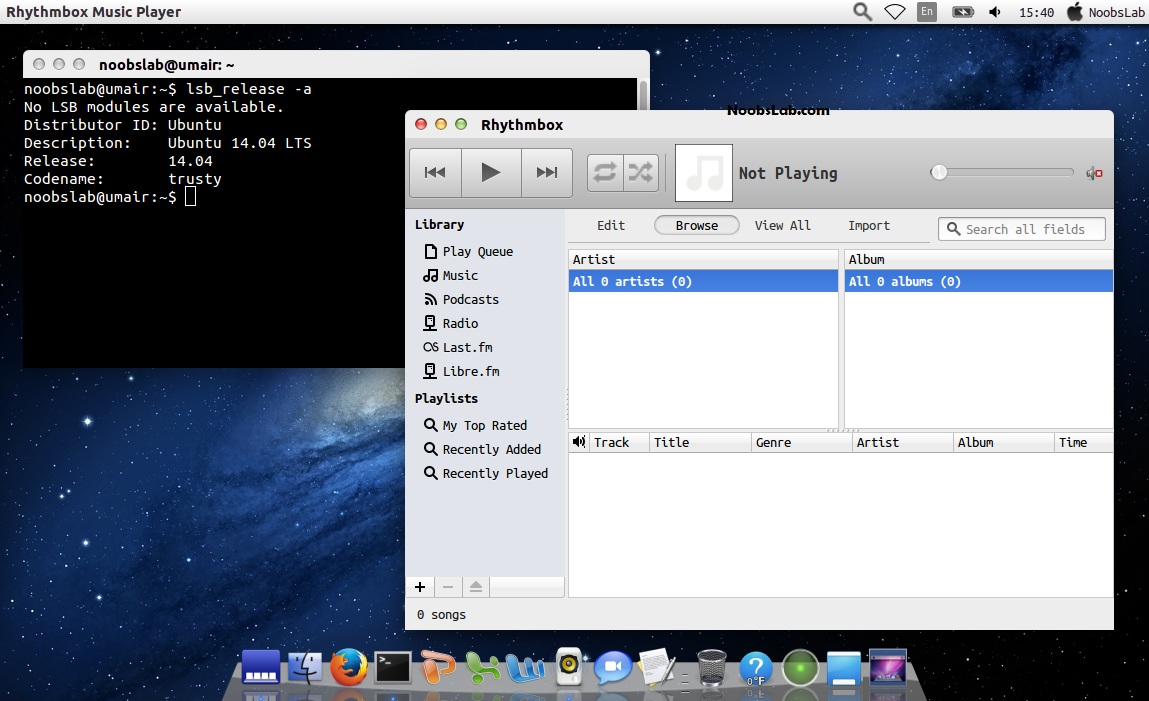This screenshot has height=701, width=1149.
Task: Focus the Search all fields box
Action: pos(1021,229)
